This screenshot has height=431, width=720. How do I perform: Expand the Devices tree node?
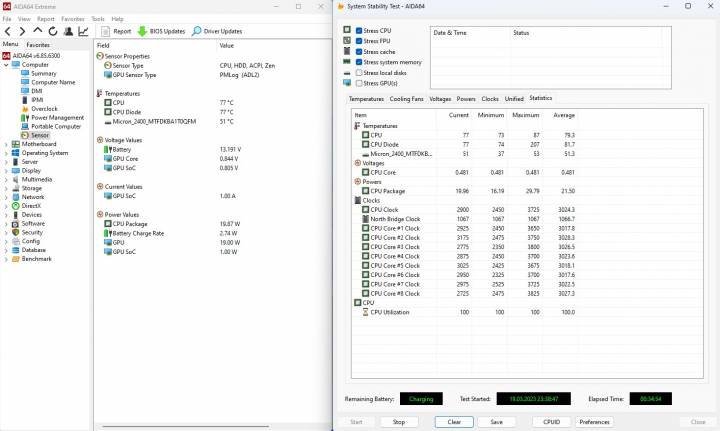coord(6,215)
